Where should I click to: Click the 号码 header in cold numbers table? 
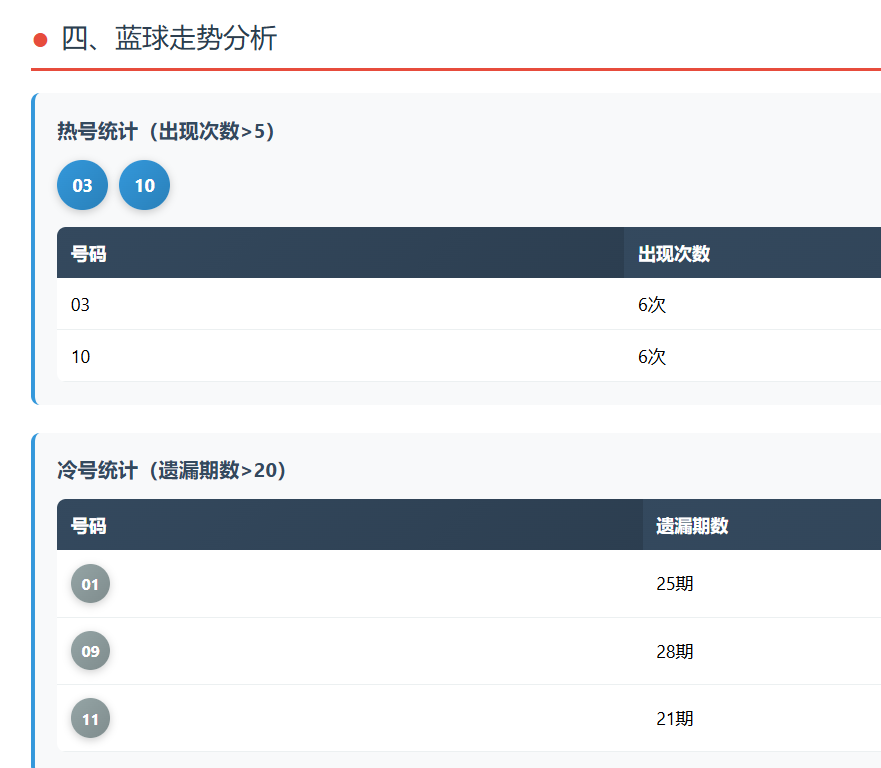89,526
